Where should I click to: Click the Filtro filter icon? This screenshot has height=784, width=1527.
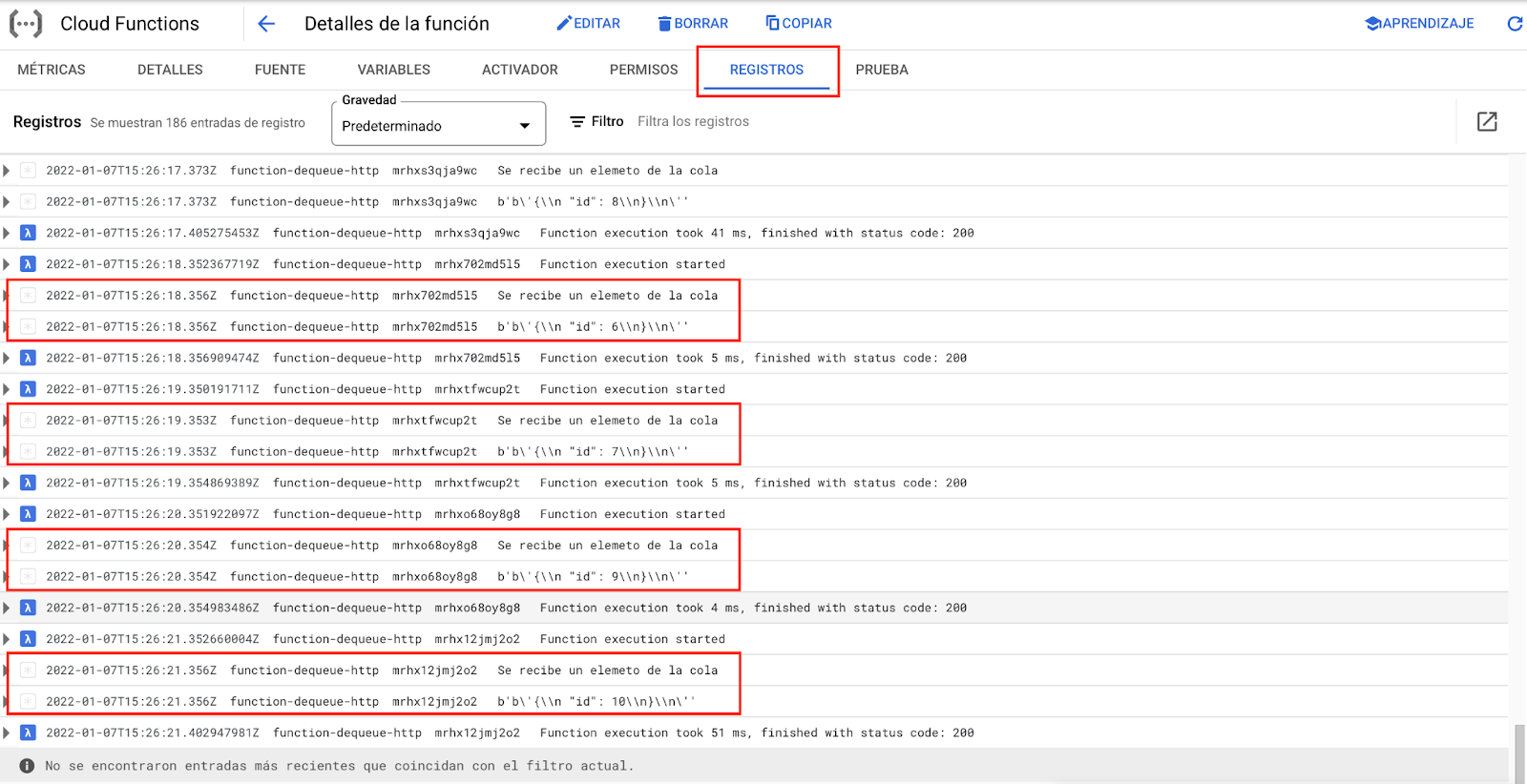pyautogui.click(x=577, y=121)
